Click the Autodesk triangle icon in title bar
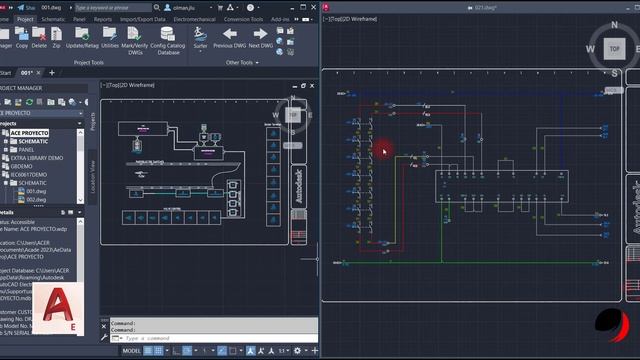 pyautogui.click(x=230, y=7)
